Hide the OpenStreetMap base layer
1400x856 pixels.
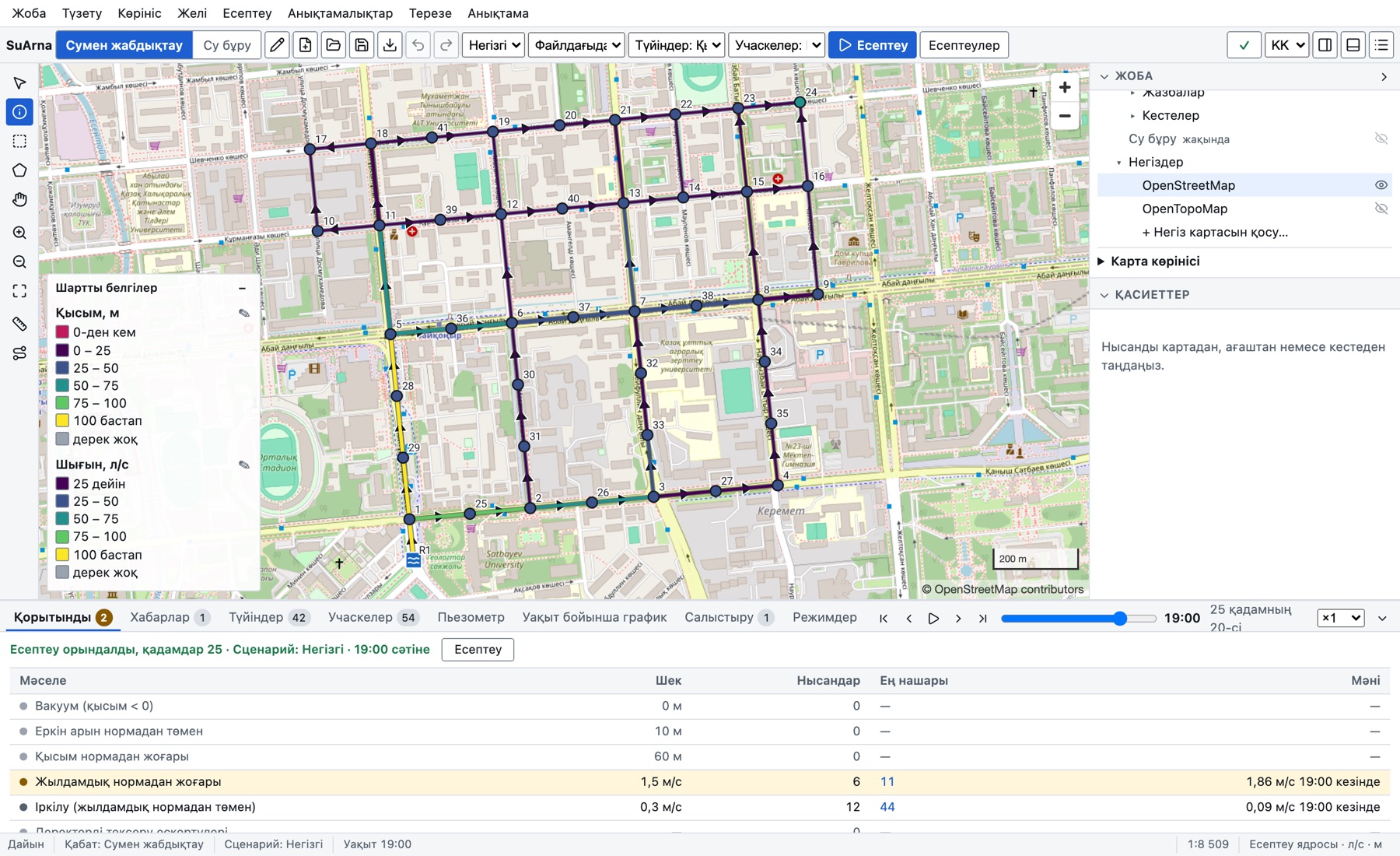click(x=1381, y=185)
